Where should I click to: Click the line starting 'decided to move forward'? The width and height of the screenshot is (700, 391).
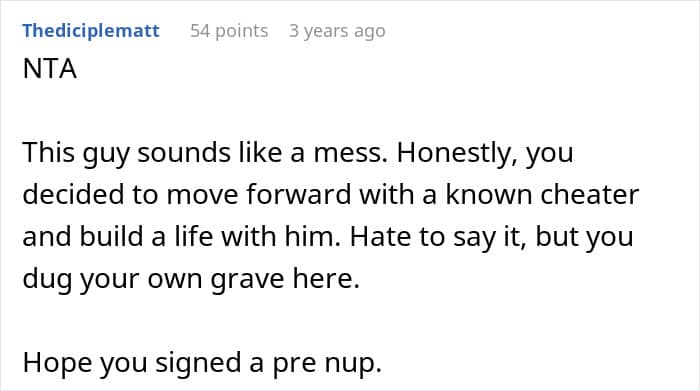tap(331, 196)
